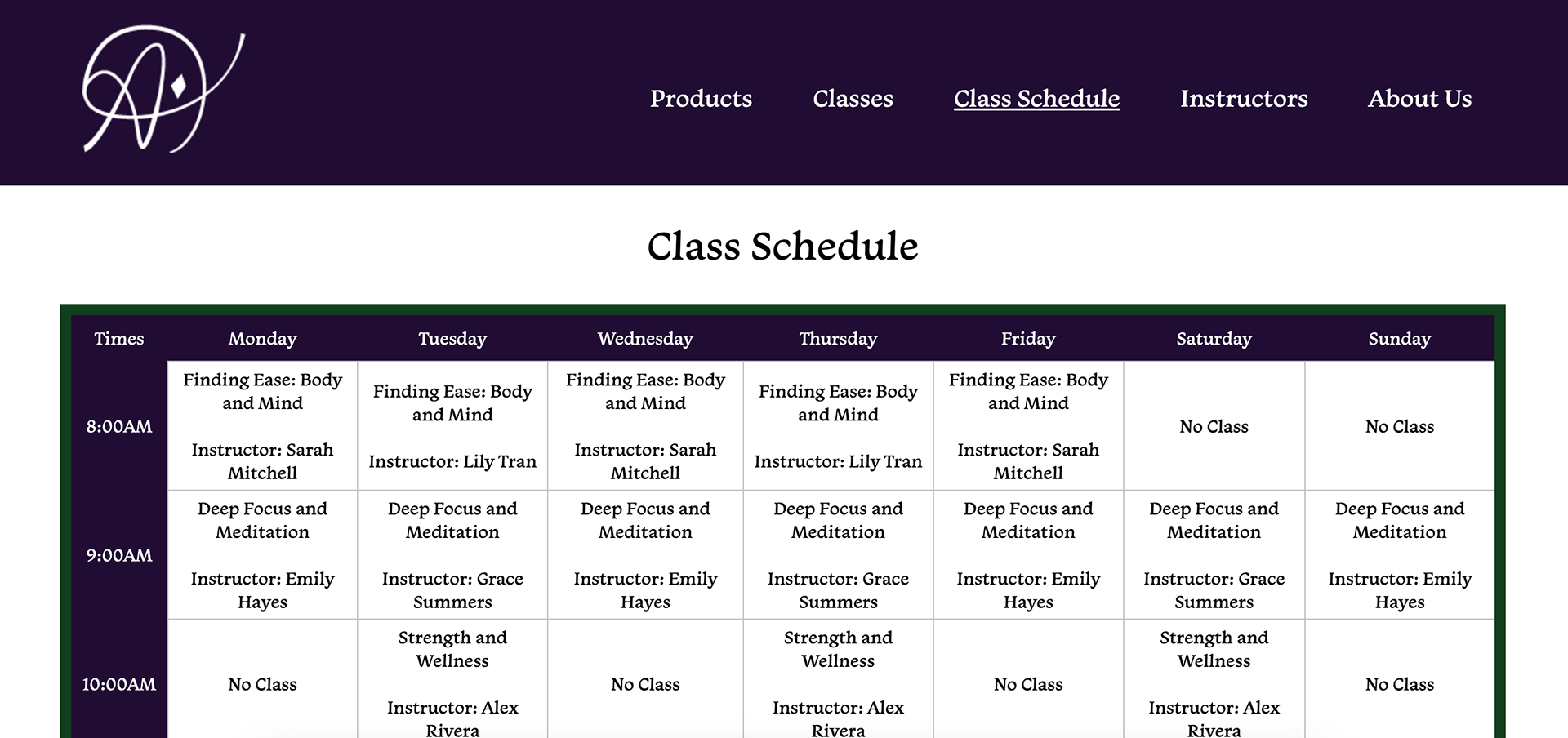Go to the Classes page
Image resolution: width=1568 pixels, height=738 pixels.
pos(853,99)
